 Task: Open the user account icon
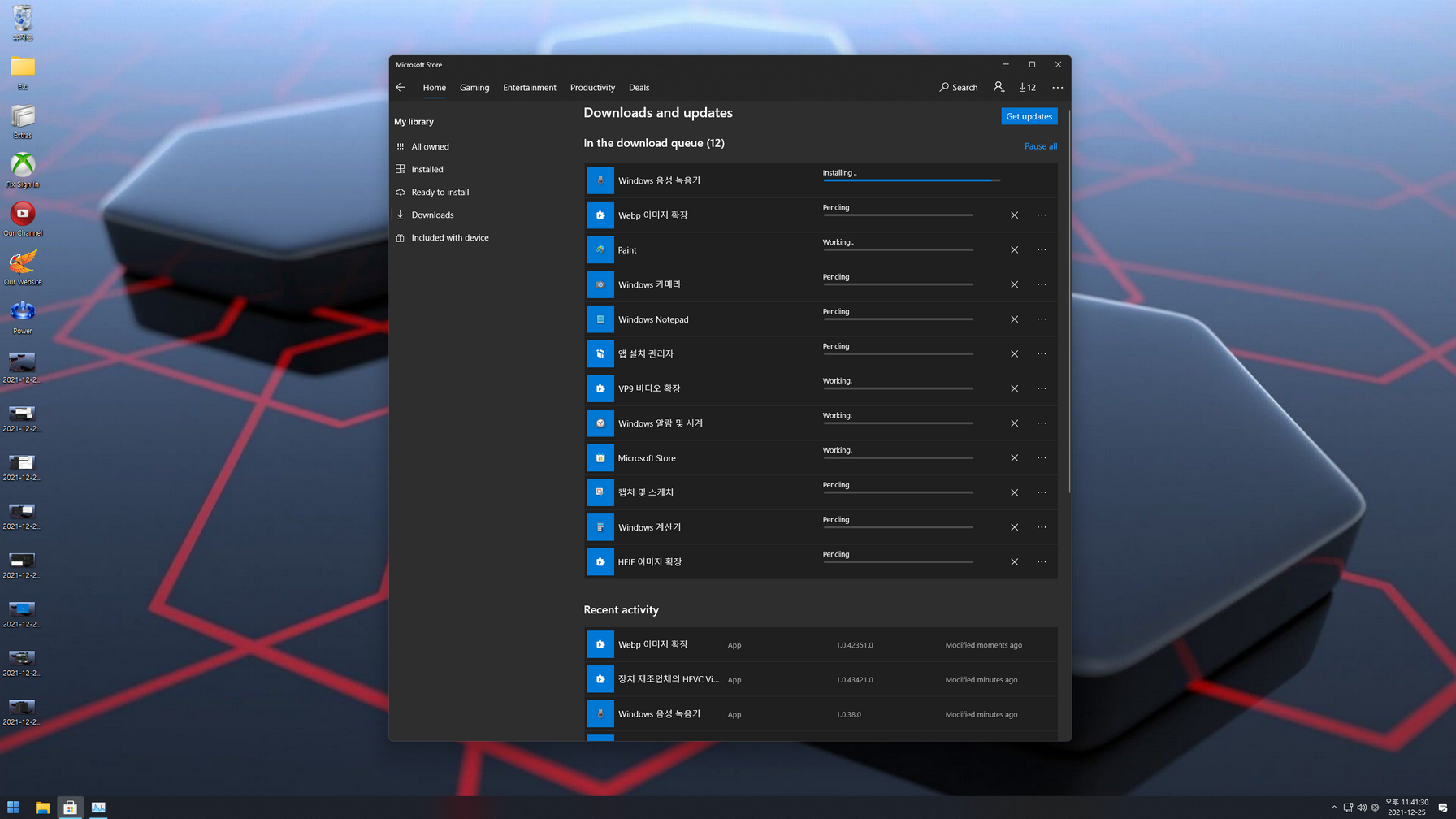pos(999,87)
